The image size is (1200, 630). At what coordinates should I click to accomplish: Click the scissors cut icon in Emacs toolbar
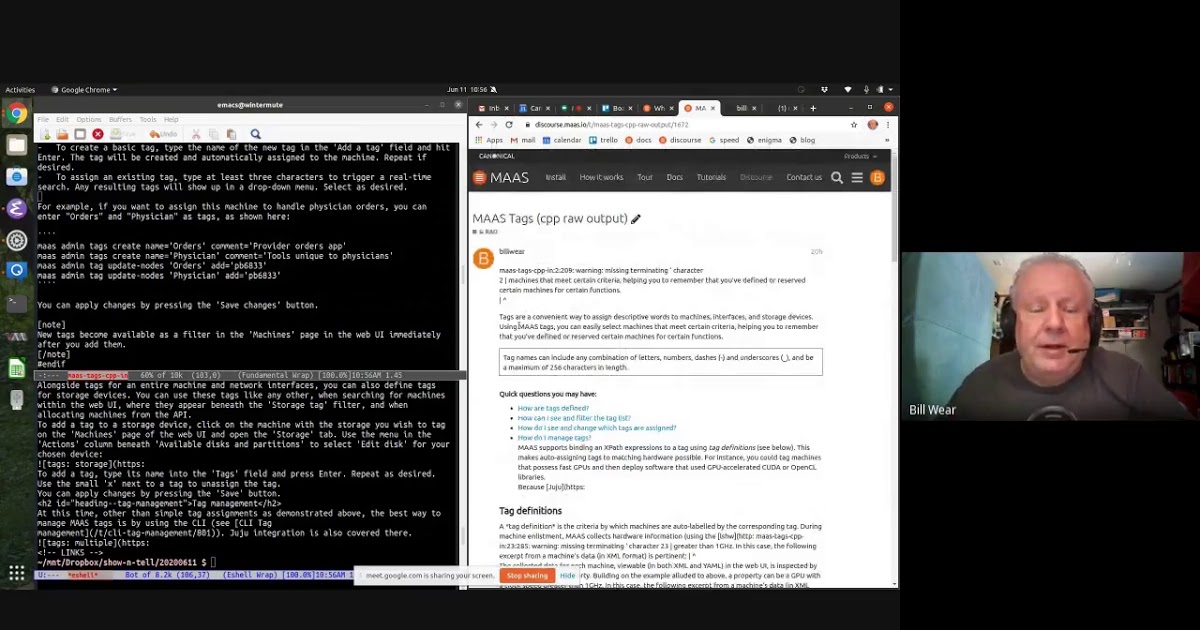point(196,134)
